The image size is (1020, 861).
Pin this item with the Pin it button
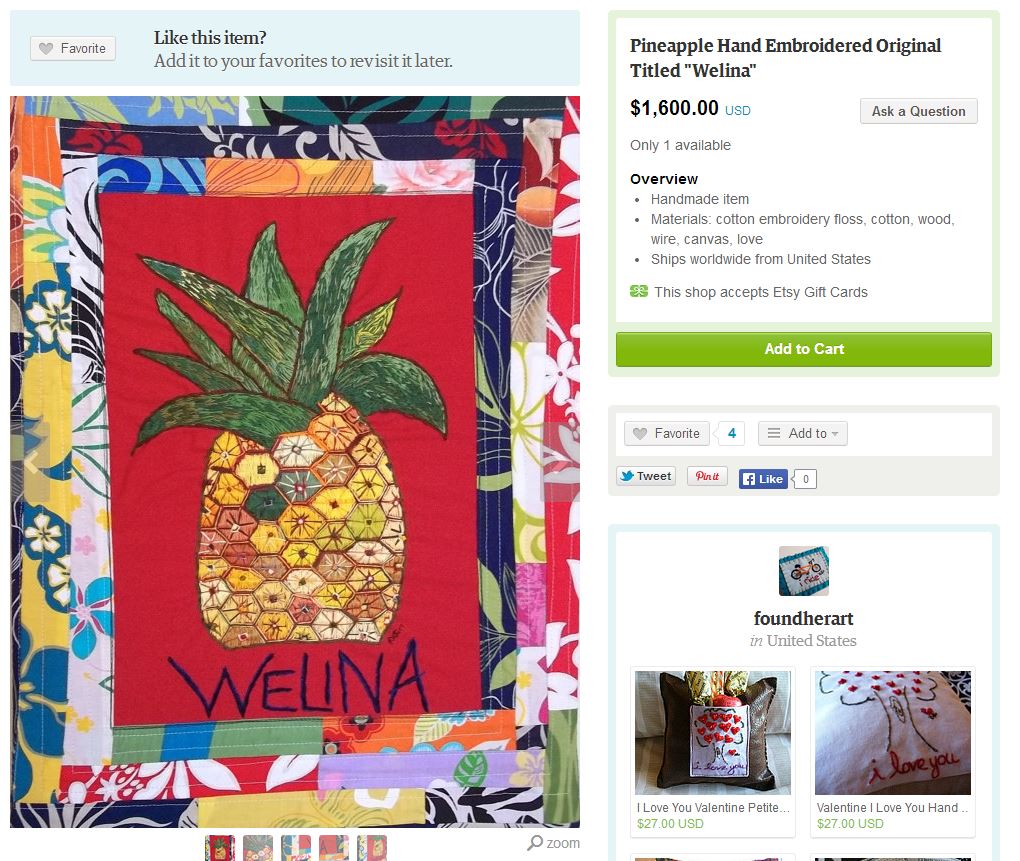click(707, 476)
